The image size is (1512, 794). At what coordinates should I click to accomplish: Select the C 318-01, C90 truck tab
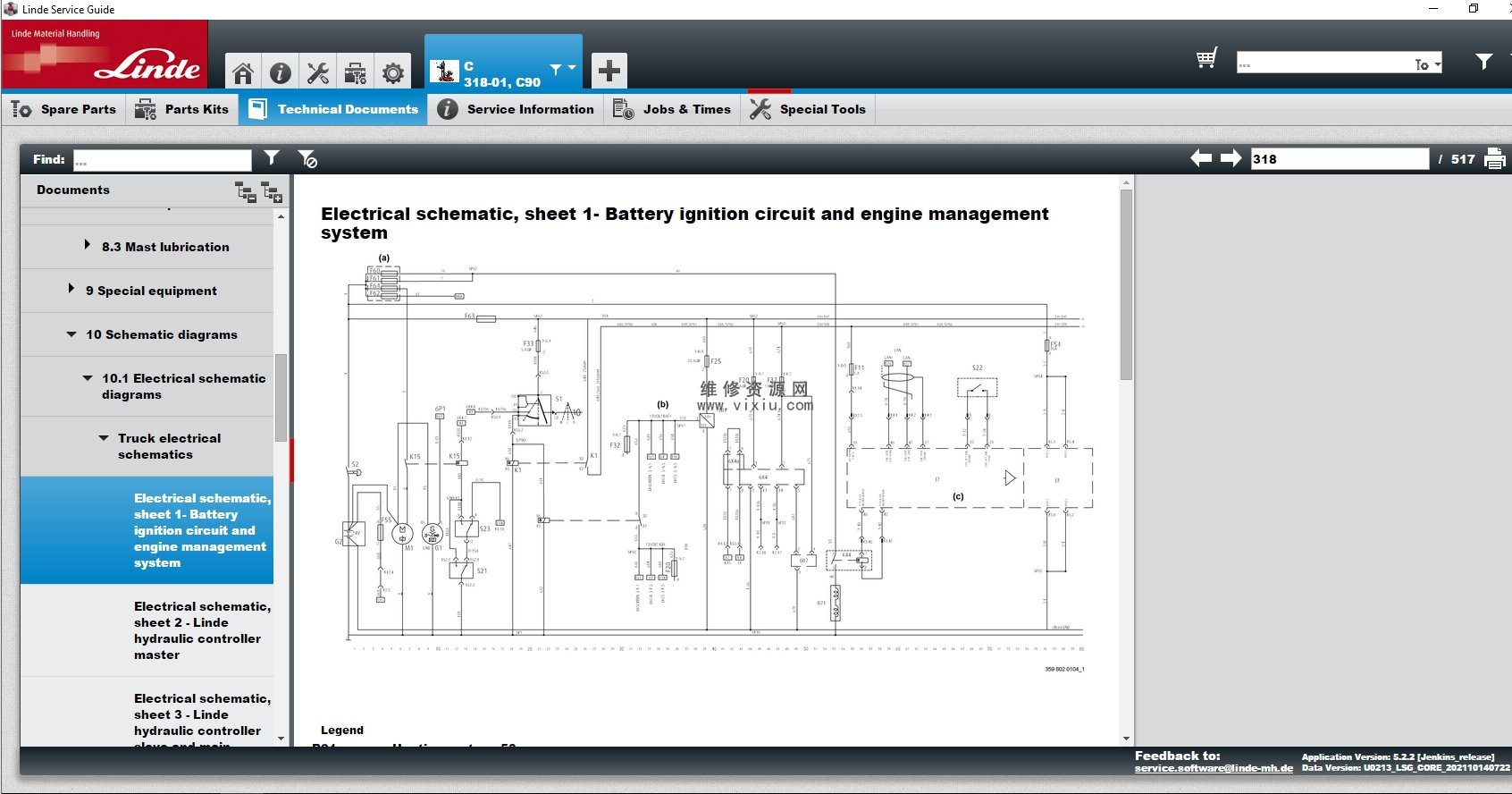pos(503,63)
